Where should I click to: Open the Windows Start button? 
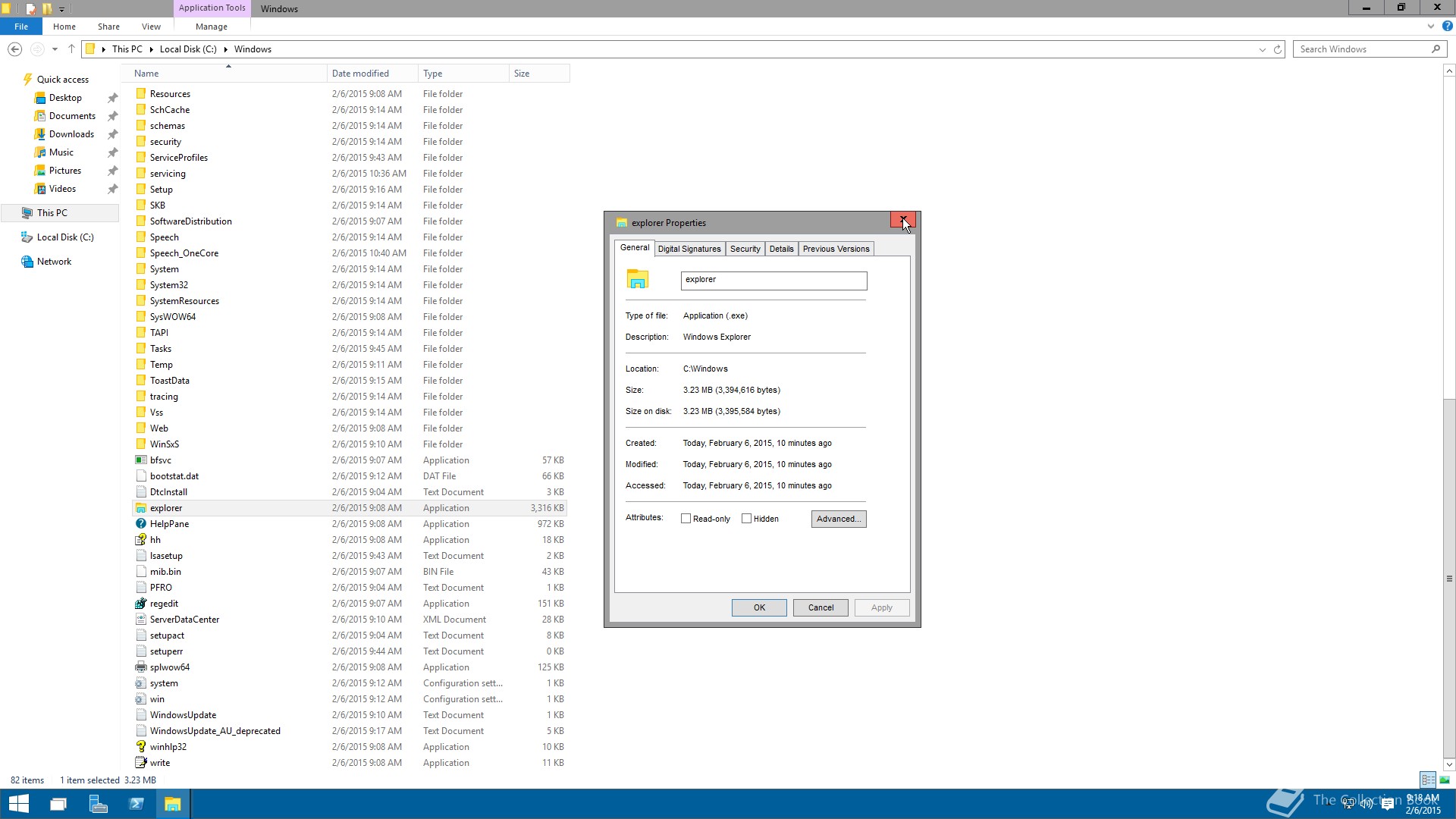tap(18, 804)
